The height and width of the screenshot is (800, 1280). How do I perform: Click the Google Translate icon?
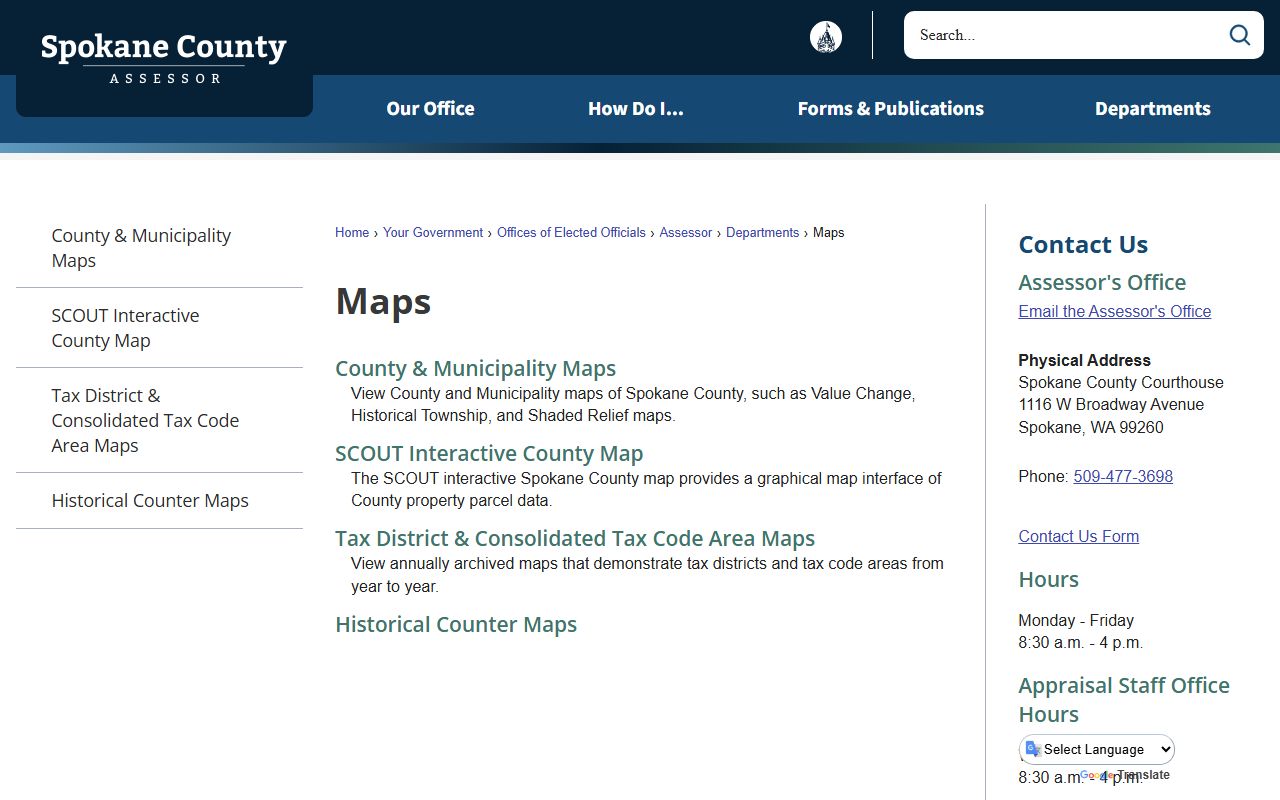[x=1033, y=749]
